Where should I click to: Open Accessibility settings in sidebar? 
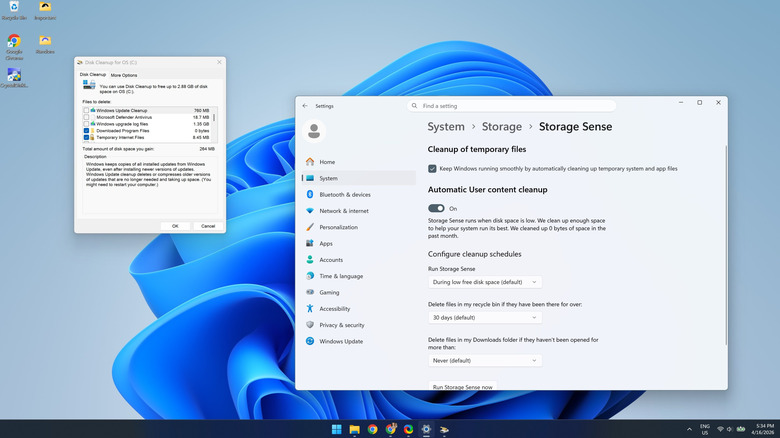pos(334,309)
